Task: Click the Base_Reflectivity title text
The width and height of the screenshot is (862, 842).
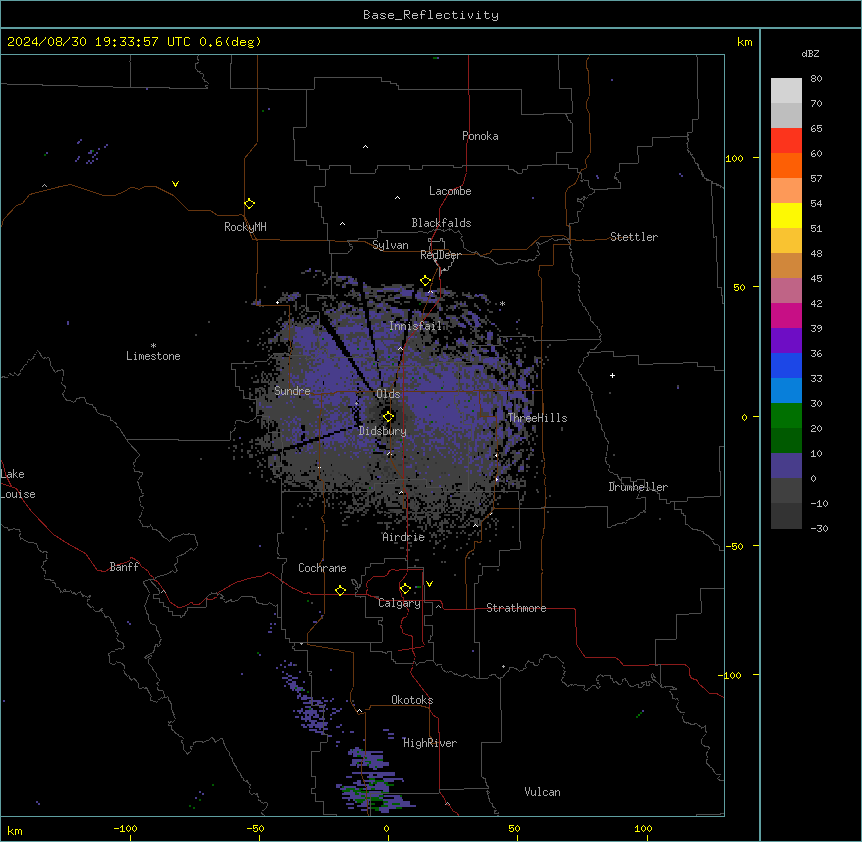Action: click(431, 15)
